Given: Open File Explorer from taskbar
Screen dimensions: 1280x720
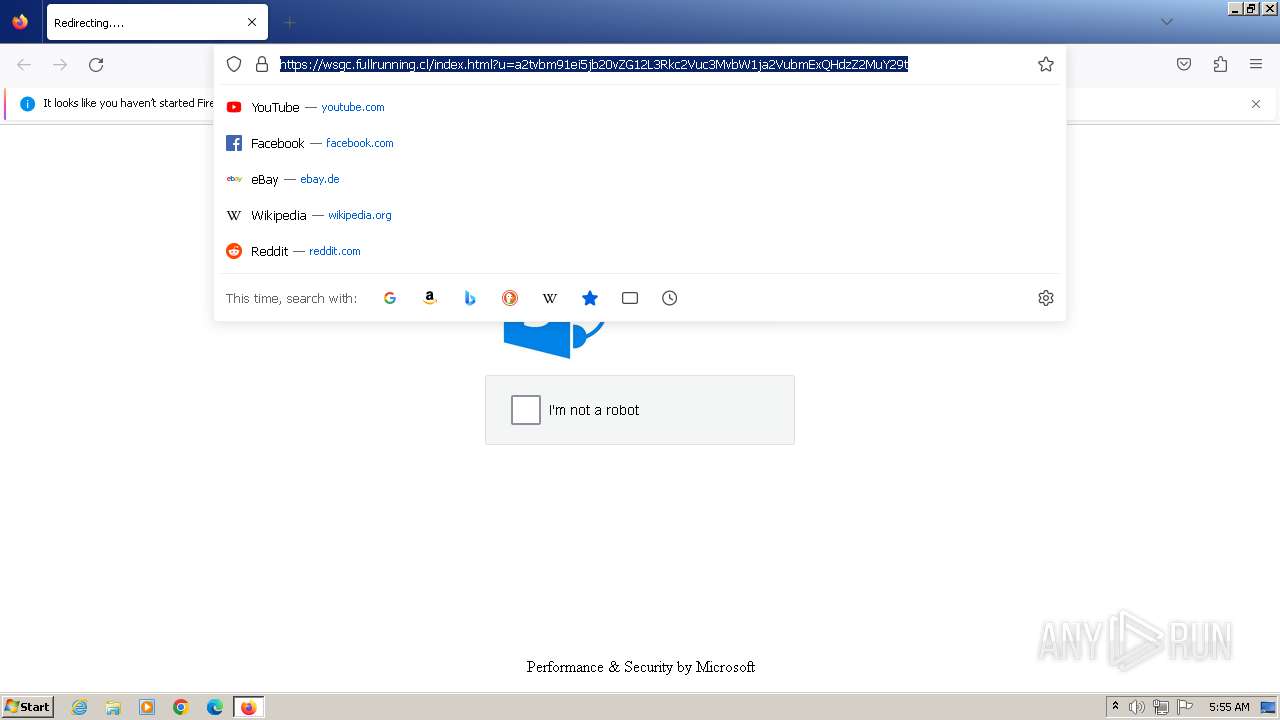Looking at the screenshot, I should pyautogui.click(x=113, y=707).
